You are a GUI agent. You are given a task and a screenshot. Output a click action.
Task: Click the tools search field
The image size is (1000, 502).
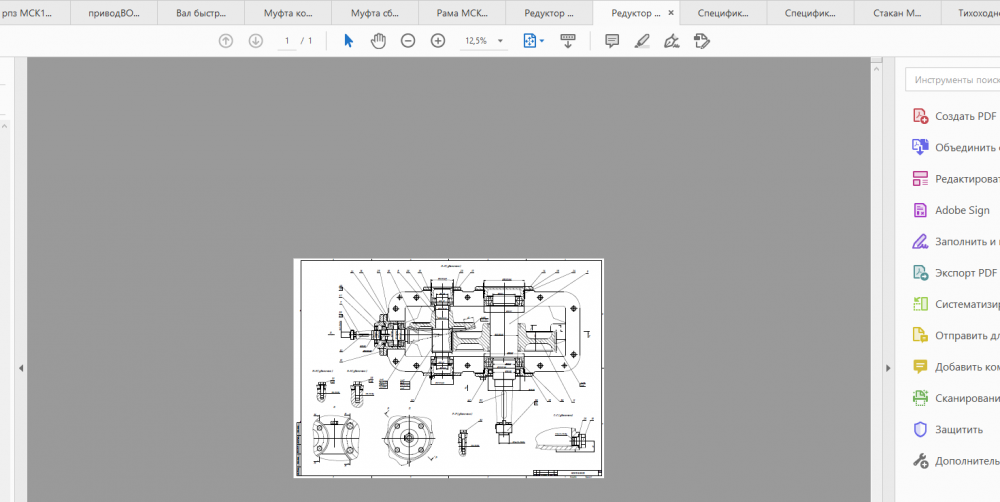953,80
